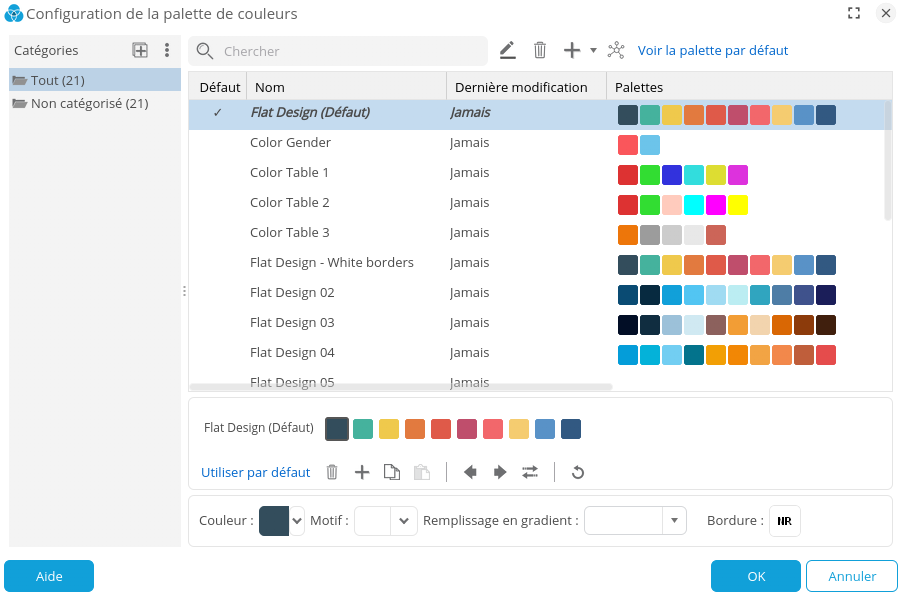Click the delete palette trash icon
901x596 pixels.
(x=539, y=50)
